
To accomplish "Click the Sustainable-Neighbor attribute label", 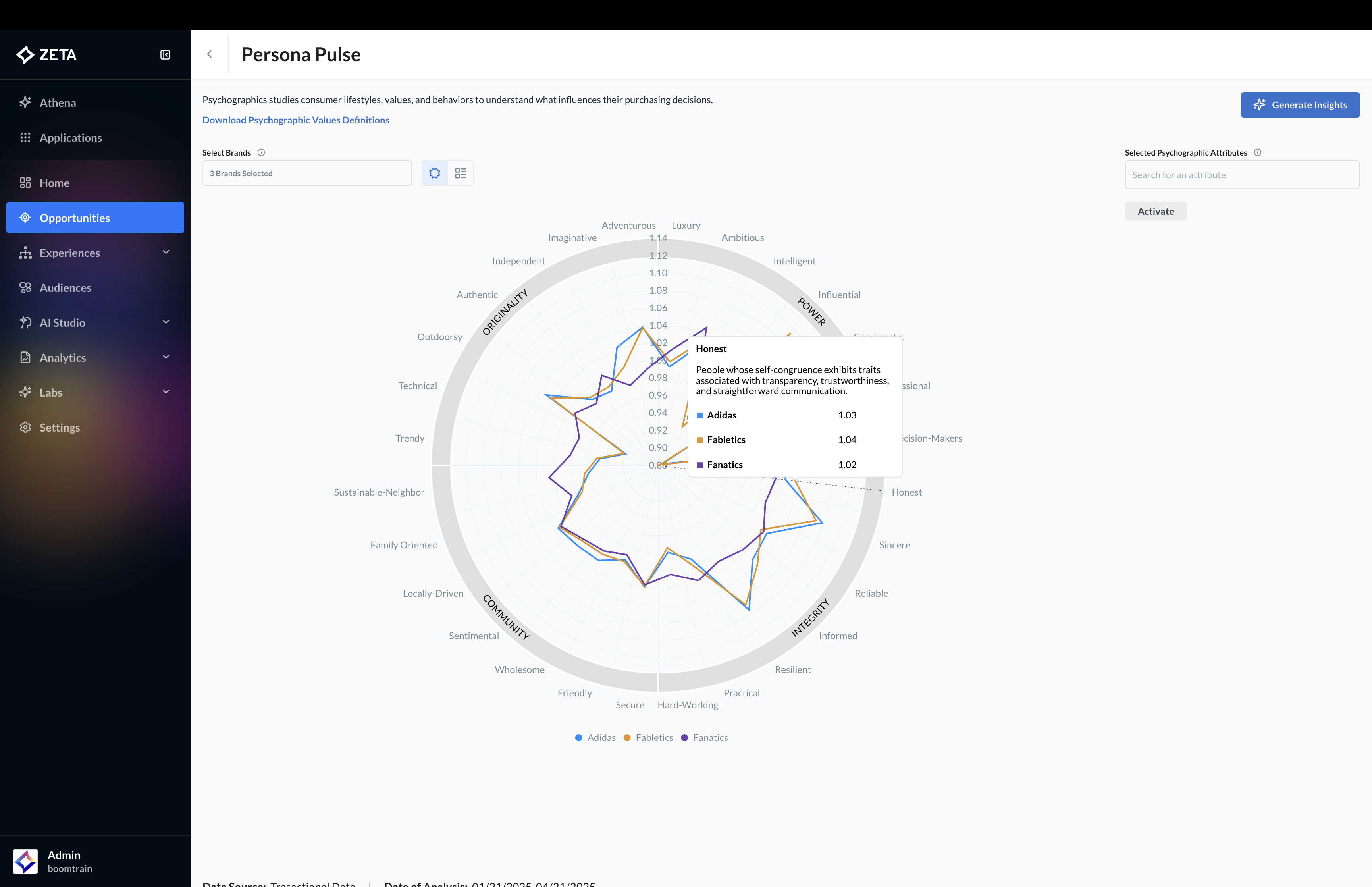I will click(x=379, y=492).
